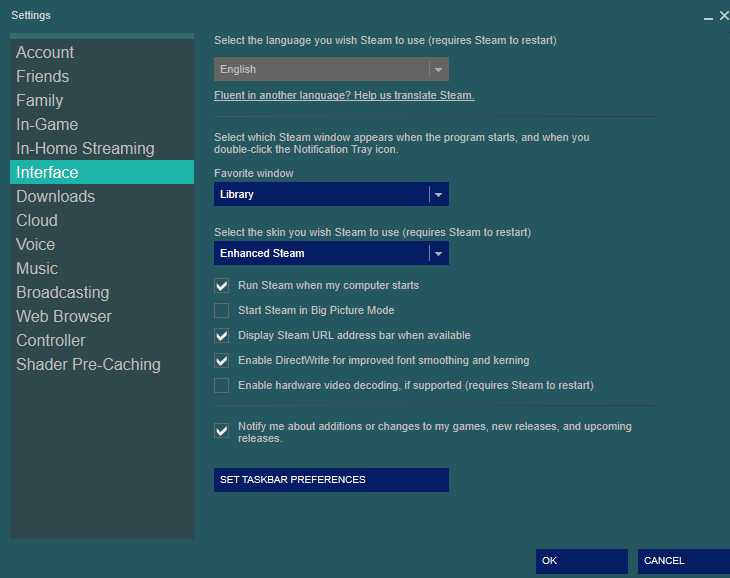Switch to Downloads settings

pos(101,196)
